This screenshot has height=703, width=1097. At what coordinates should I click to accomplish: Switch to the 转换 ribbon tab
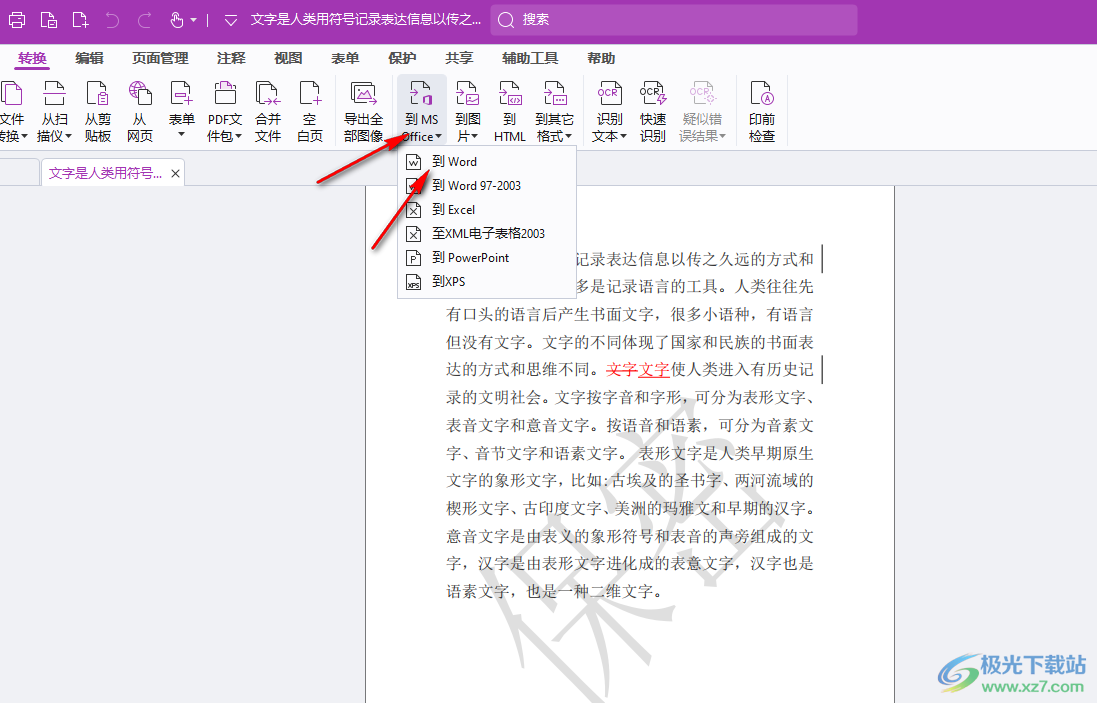click(x=32, y=58)
